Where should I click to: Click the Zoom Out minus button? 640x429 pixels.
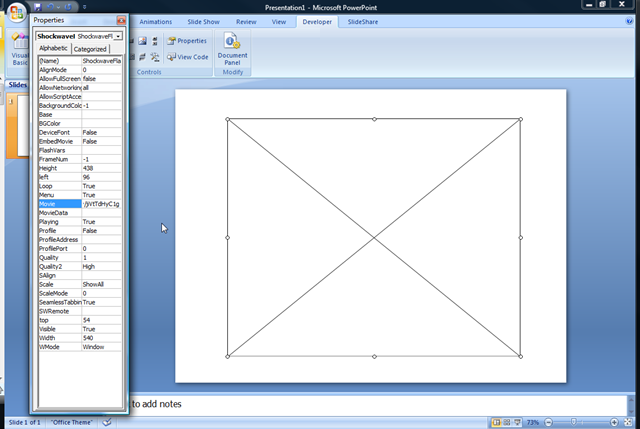pyautogui.click(x=549, y=422)
